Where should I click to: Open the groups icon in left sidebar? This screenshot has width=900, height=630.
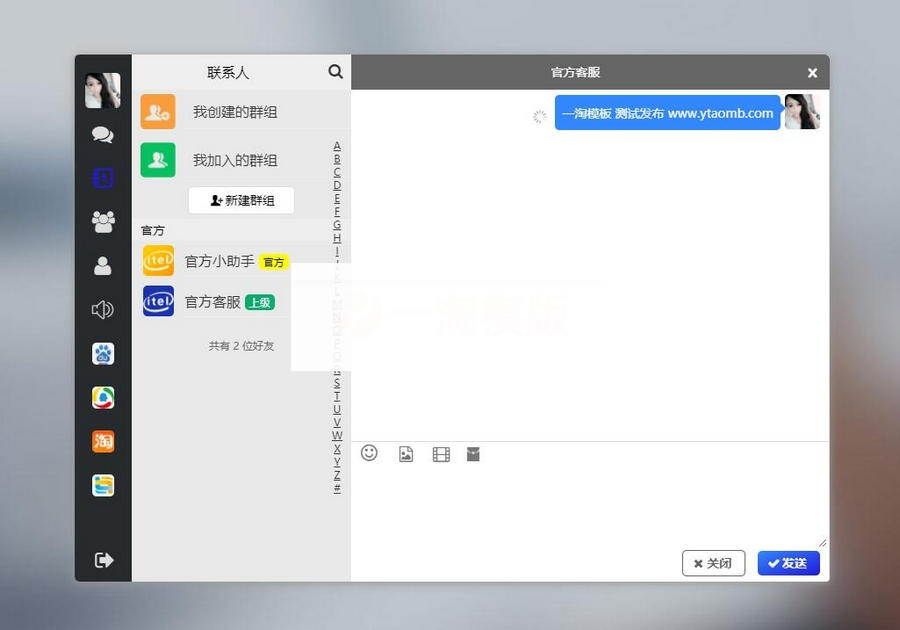(x=102, y=221)
